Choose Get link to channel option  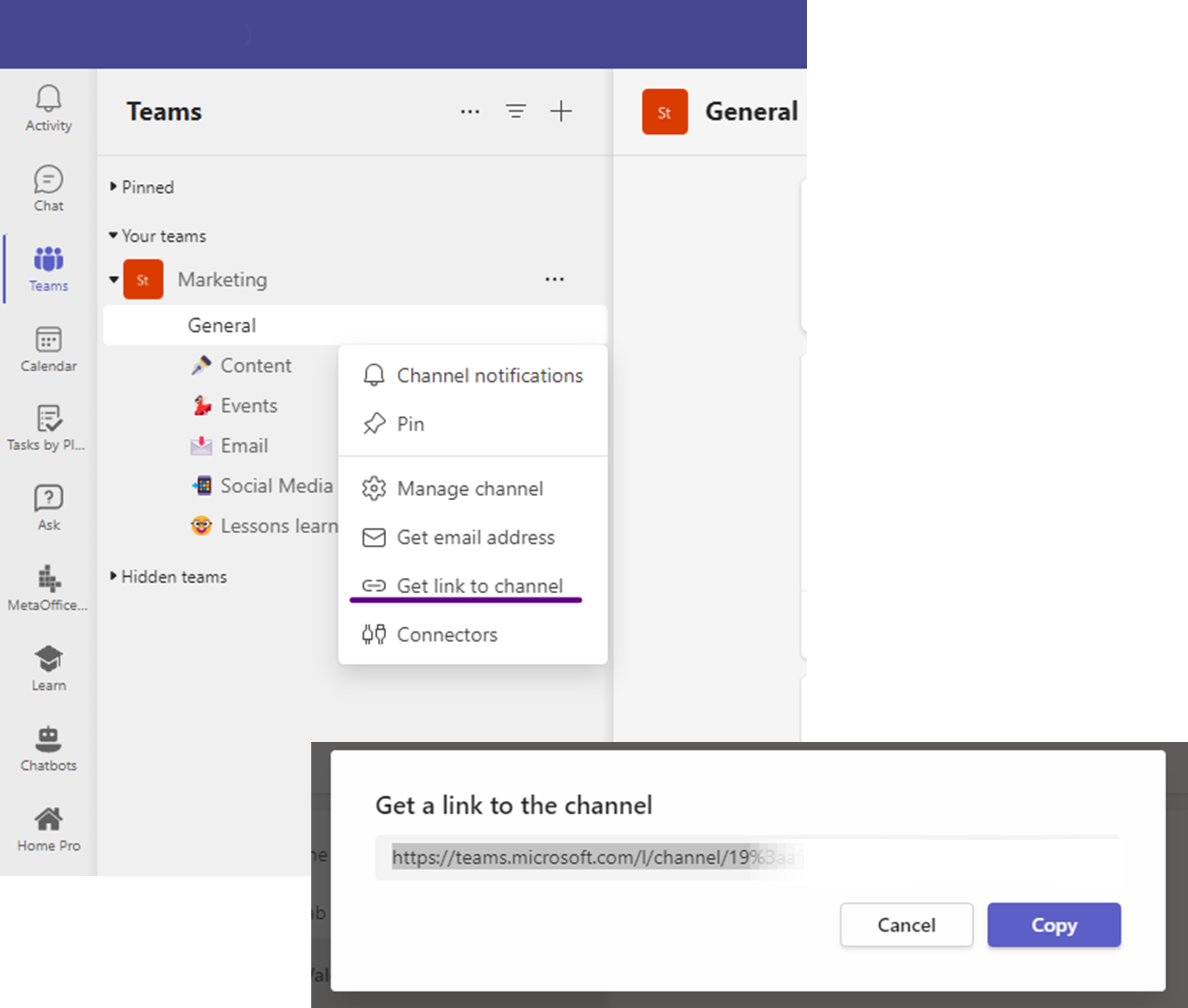pyautogui.click(x=473, y=586)
